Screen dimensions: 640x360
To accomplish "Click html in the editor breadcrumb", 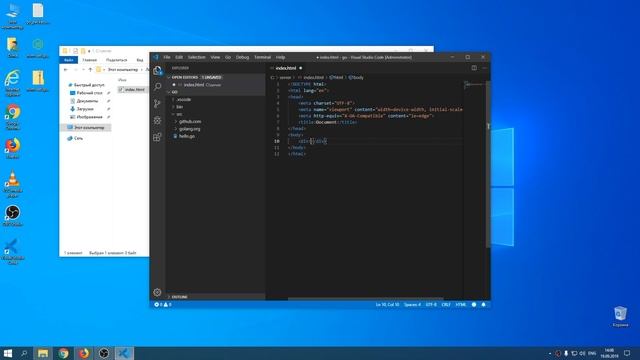I will 336,77.
